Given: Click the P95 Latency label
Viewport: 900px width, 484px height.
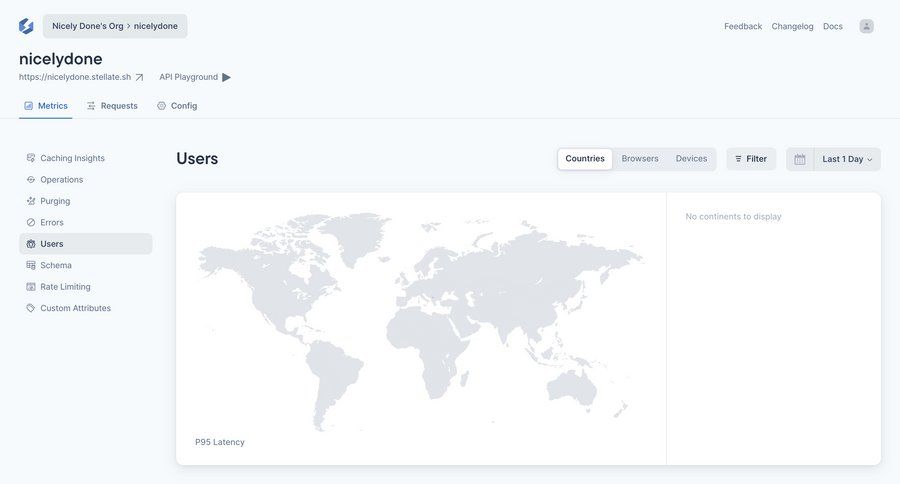Looking at the screenshot, I should click(220, 442).
